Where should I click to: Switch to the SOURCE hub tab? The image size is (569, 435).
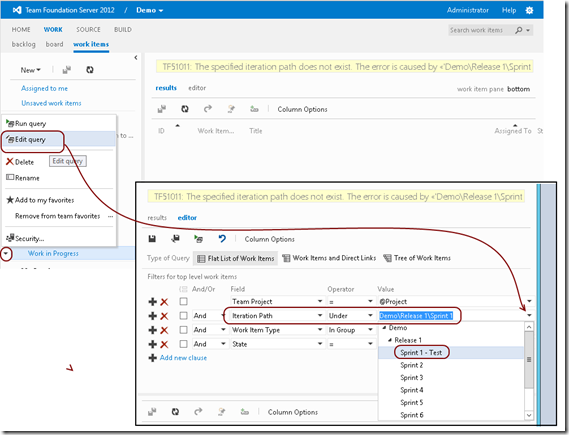point(88,29)
